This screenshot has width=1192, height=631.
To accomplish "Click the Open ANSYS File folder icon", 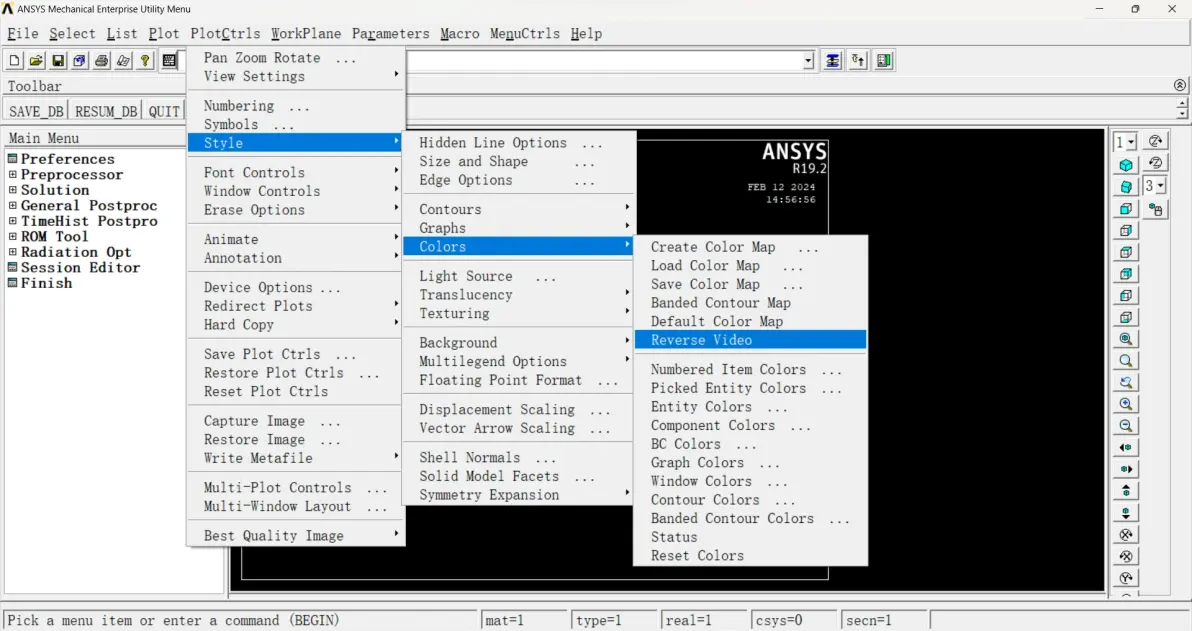I will pyautogui.click(x=36, y=61).
